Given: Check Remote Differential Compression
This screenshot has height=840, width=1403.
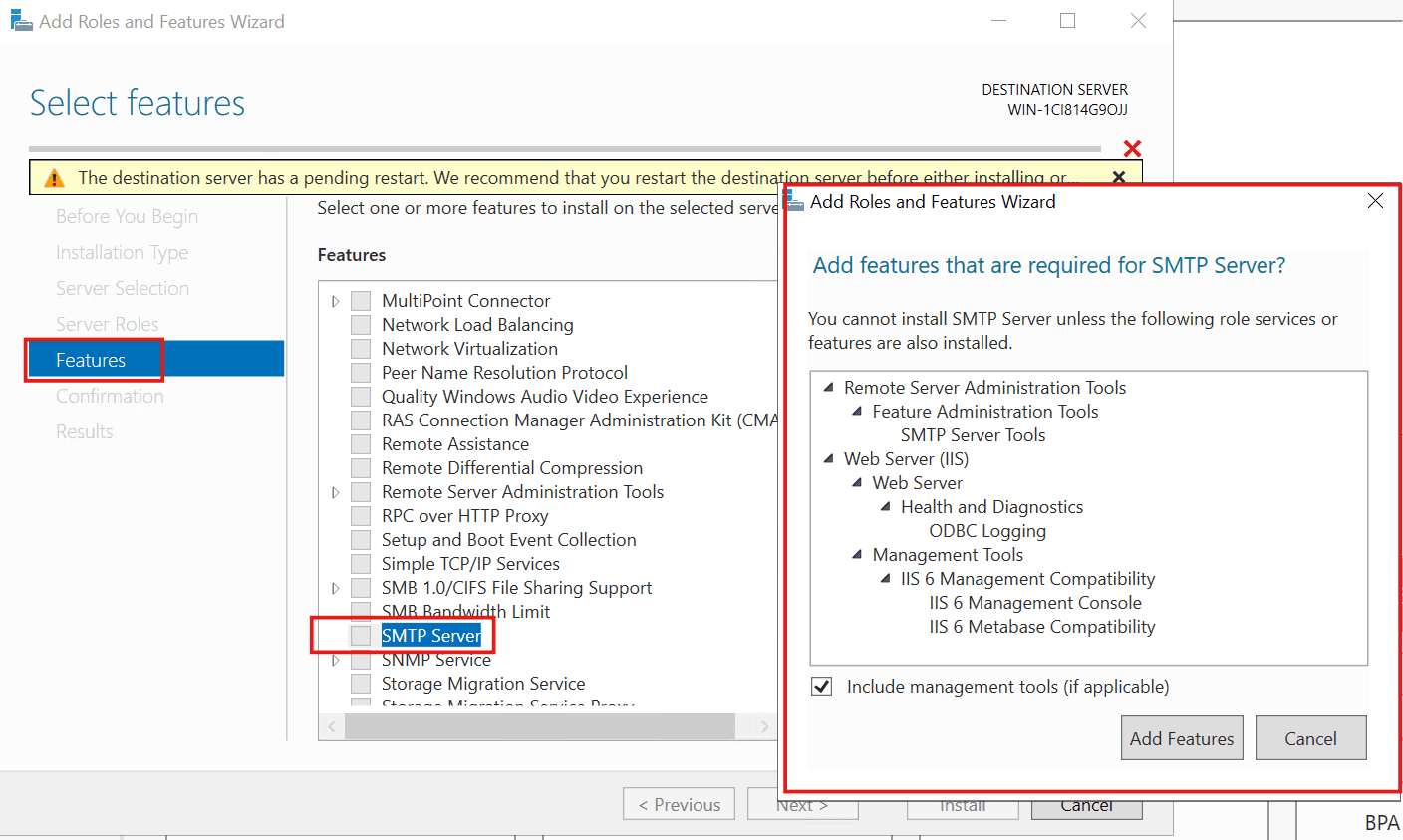Looking at the screenshot, I should [360, 467].
